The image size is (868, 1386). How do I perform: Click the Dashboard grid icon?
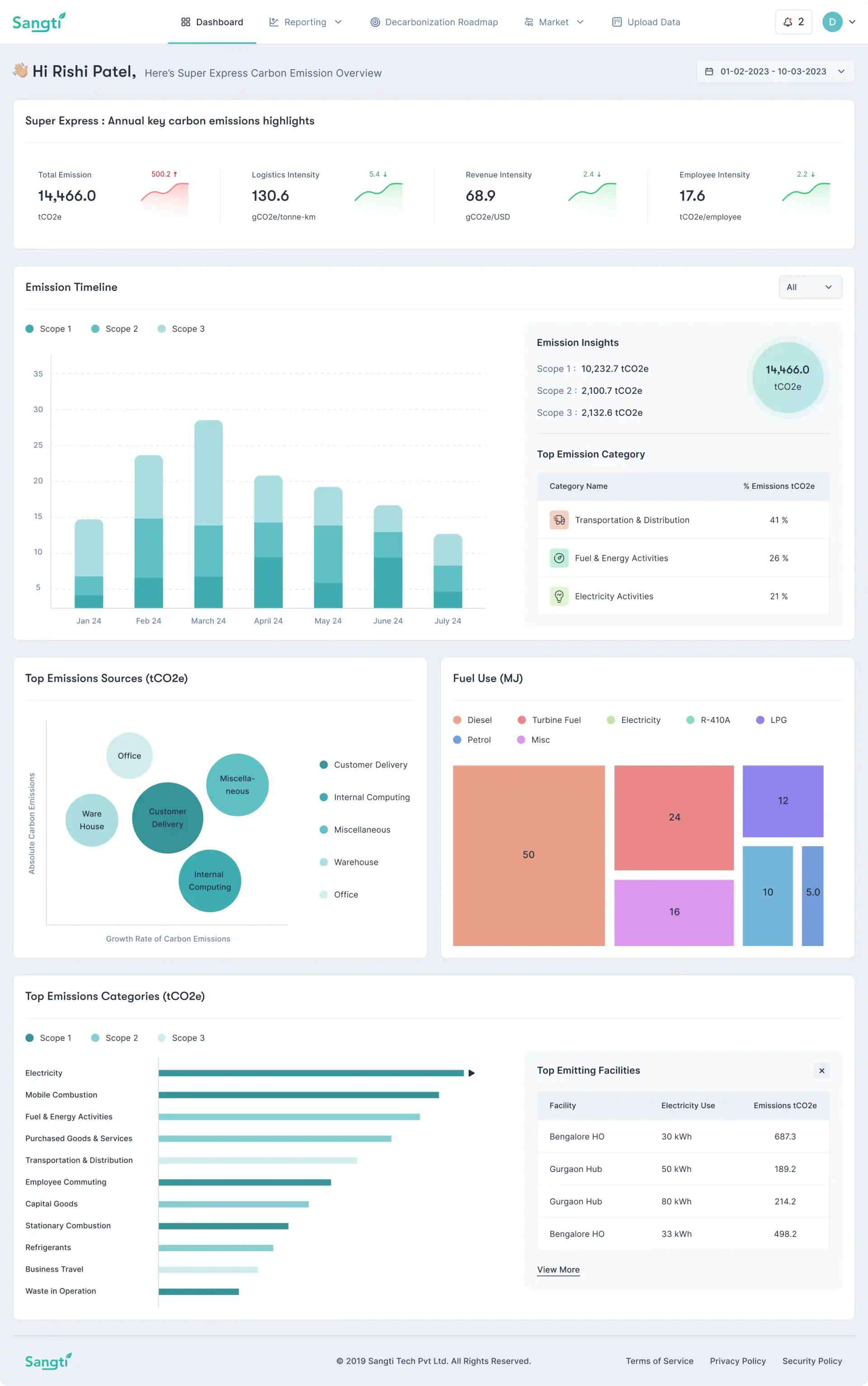[185, 22]
